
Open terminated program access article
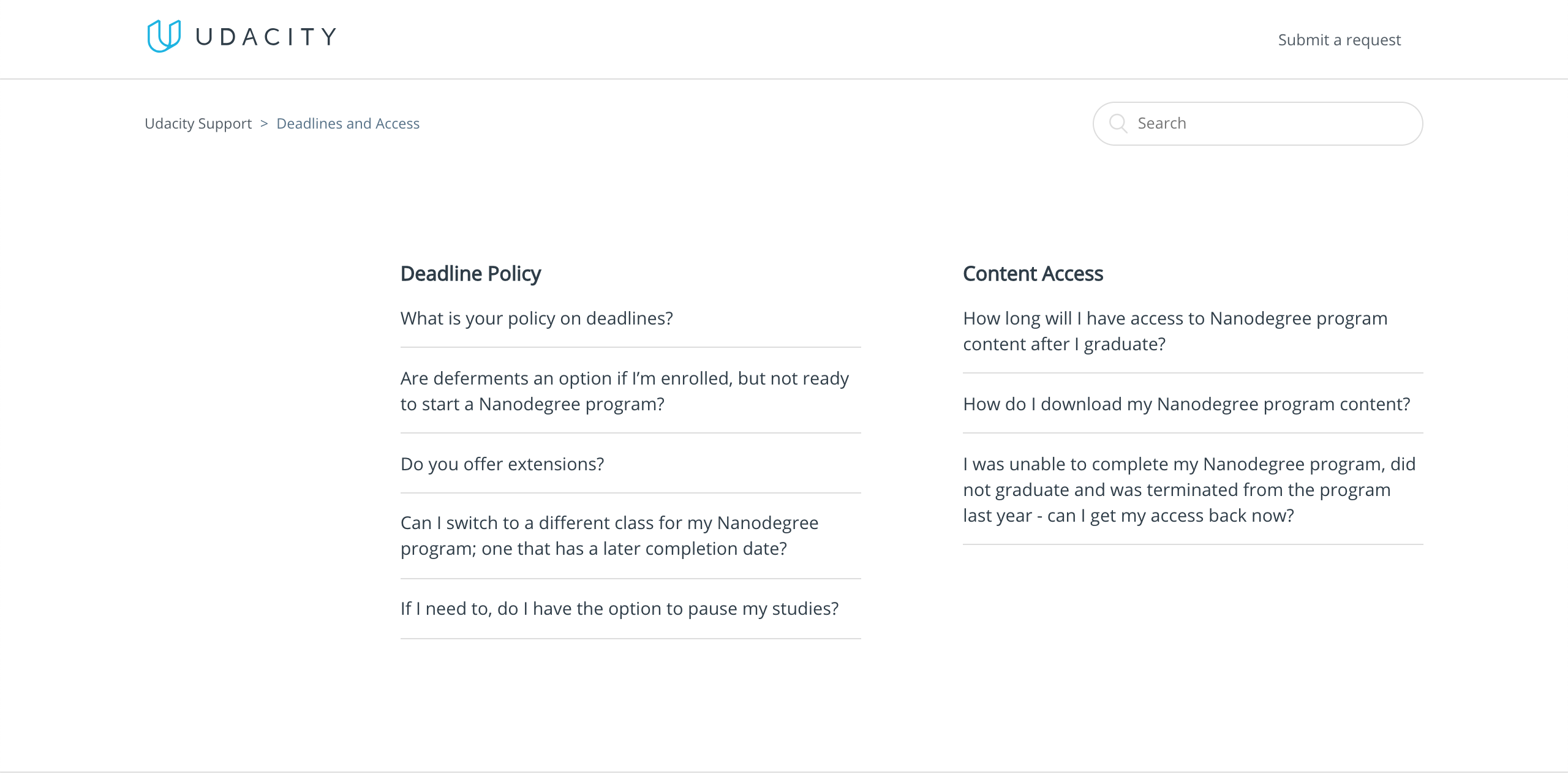pyautogui.click(x=1189, y=490)
